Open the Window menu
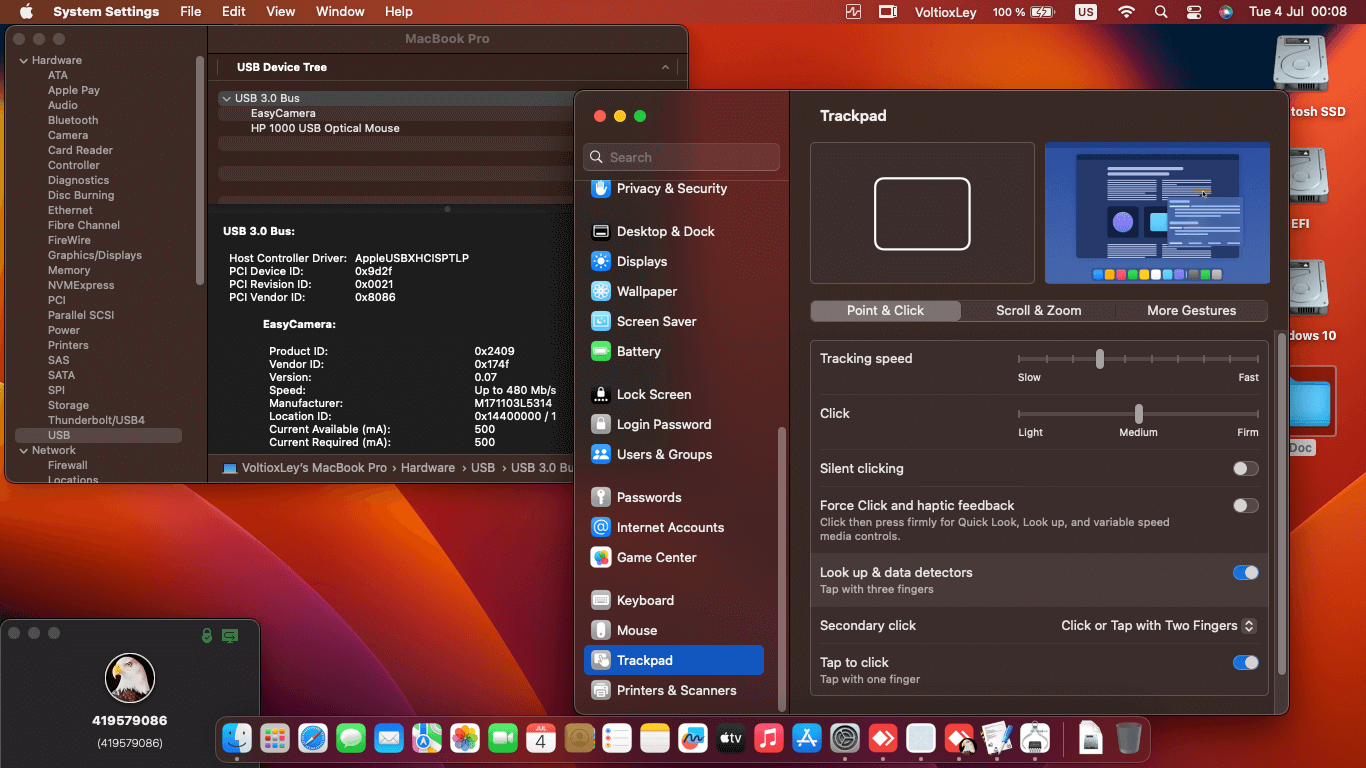This screenshot has height=768, width=1366. coord(340,12)
